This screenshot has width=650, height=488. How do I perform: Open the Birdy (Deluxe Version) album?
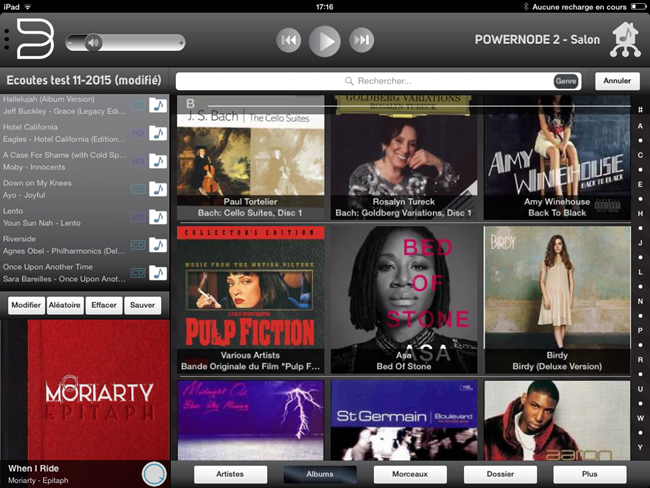pyautogui.click(x=557, y=300)
